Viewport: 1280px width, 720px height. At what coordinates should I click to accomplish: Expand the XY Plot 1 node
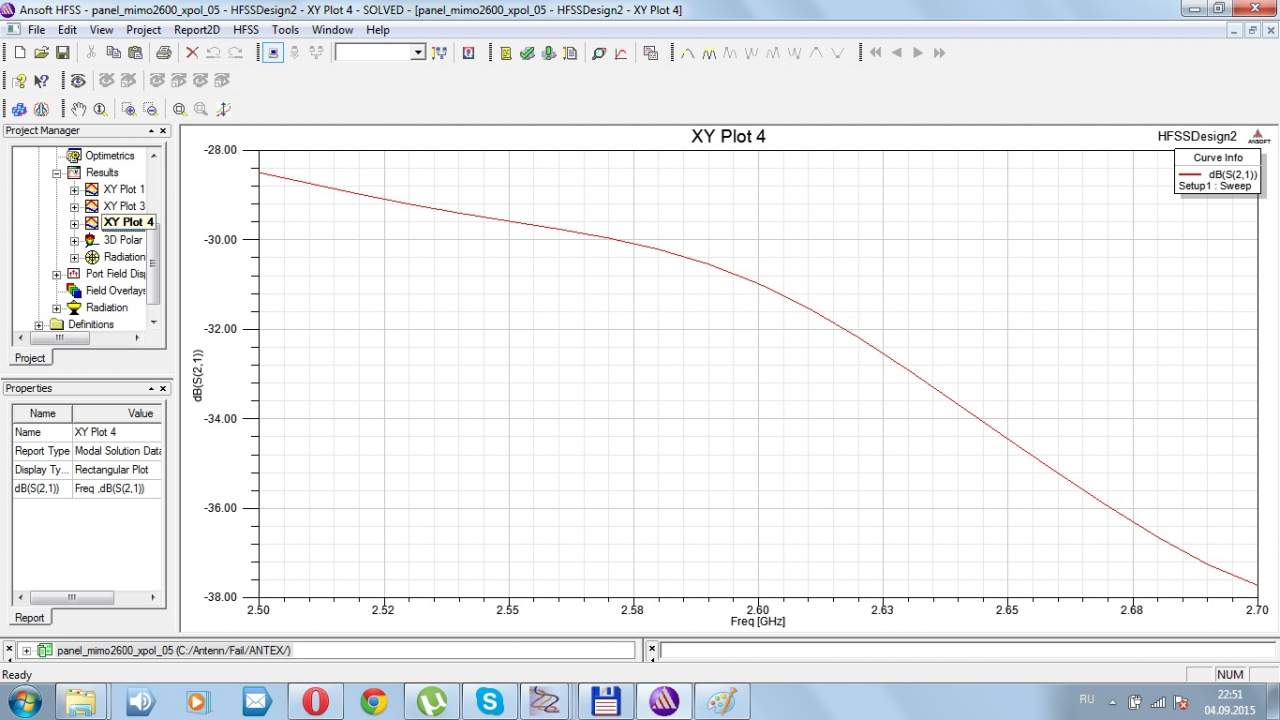point(74,190)
